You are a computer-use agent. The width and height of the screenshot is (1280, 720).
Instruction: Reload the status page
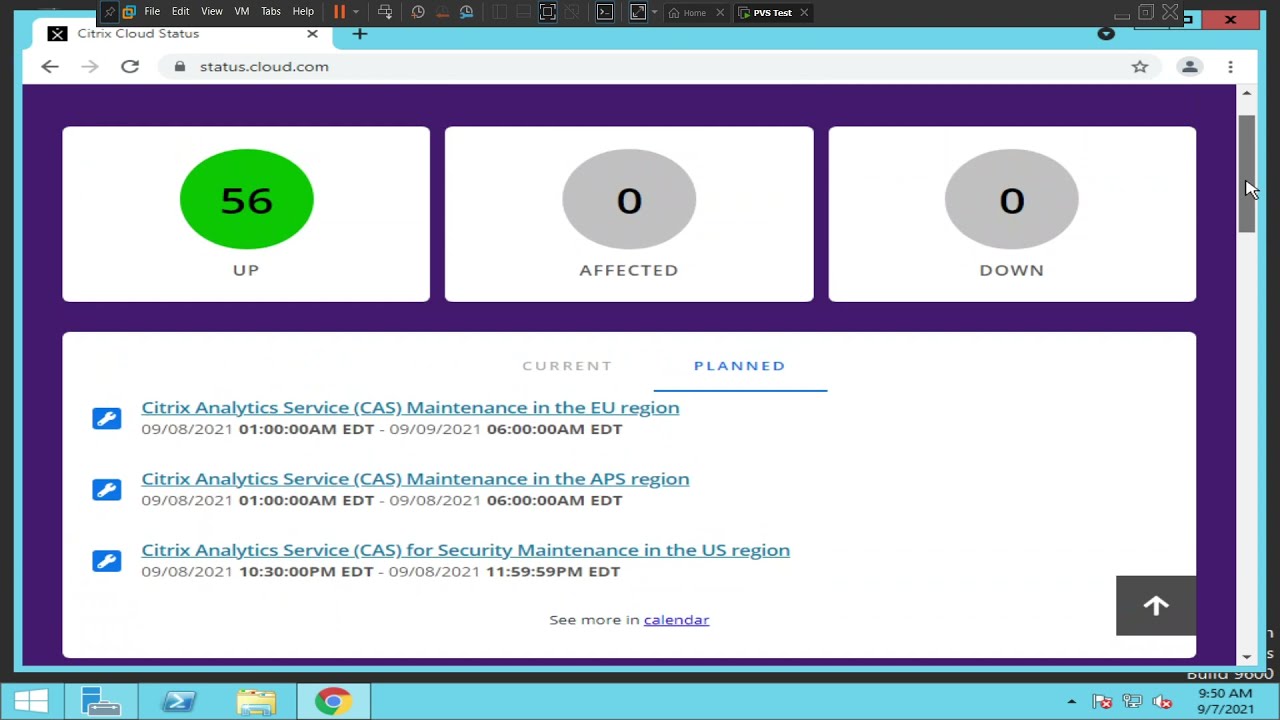tap(130, 66)
